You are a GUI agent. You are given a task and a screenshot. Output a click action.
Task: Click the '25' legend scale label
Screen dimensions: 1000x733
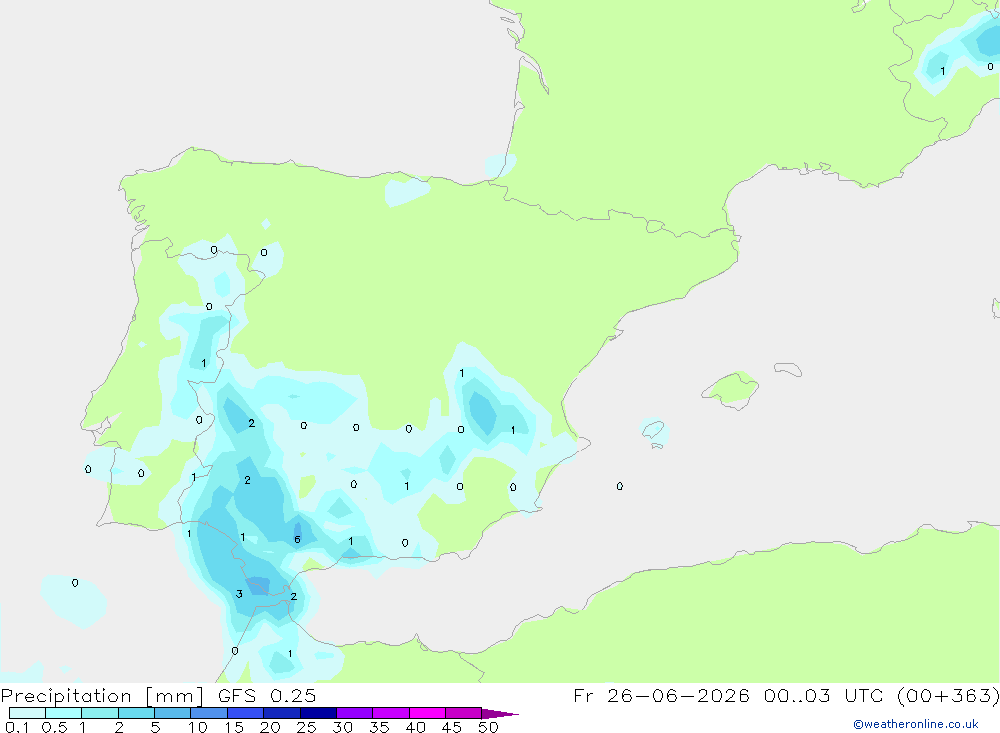[x=307, y=727]
